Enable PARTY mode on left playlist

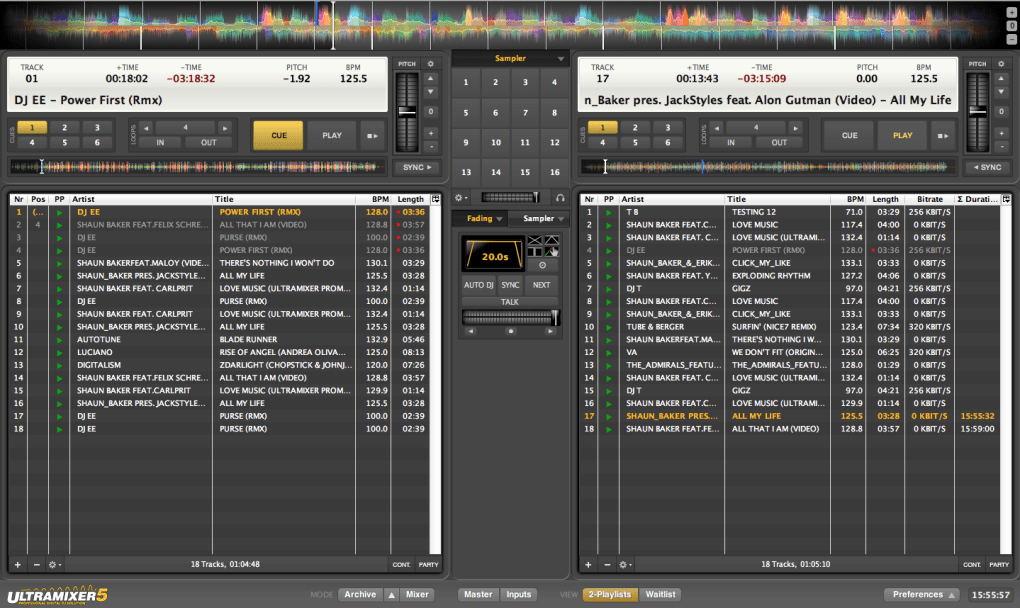click(x=428, y=564)
